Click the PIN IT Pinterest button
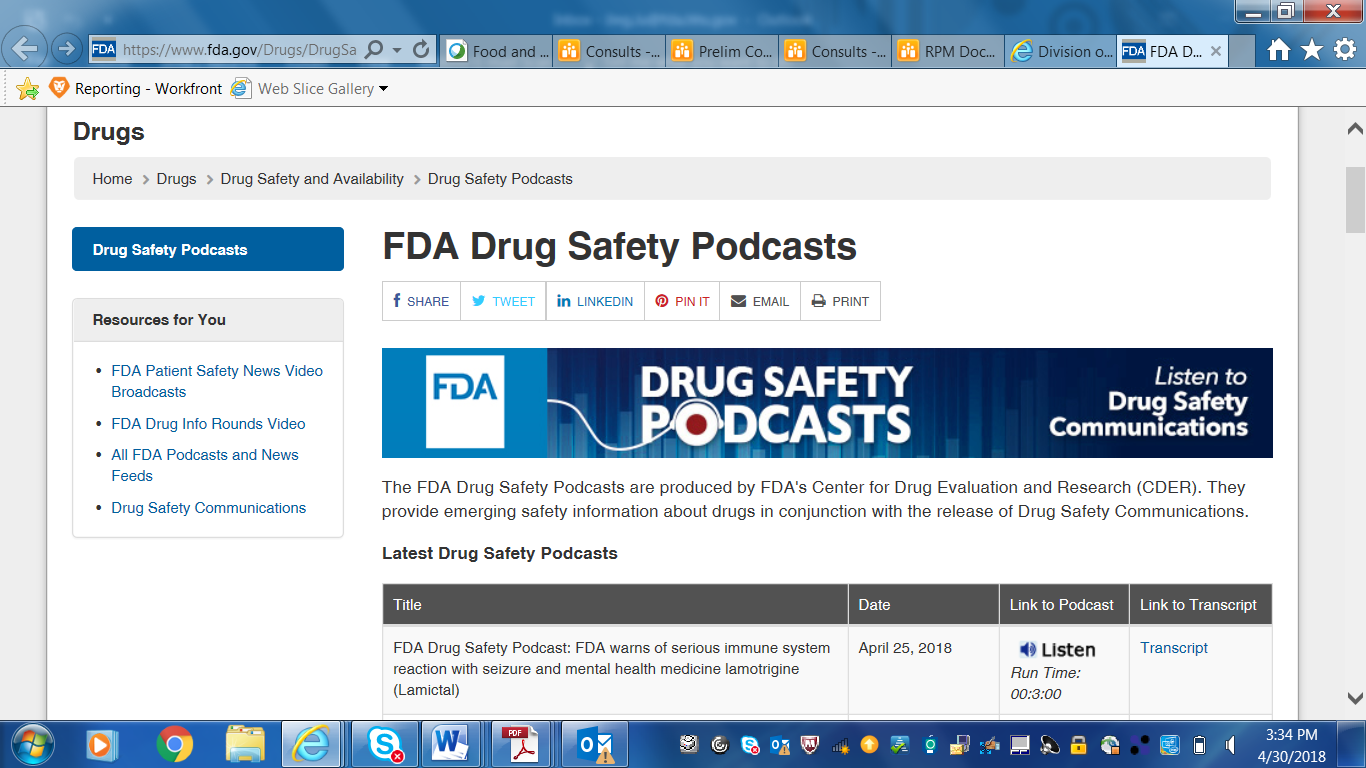Image resolution: width=1366 pixels, height=768 pixels. coord(682,301)
